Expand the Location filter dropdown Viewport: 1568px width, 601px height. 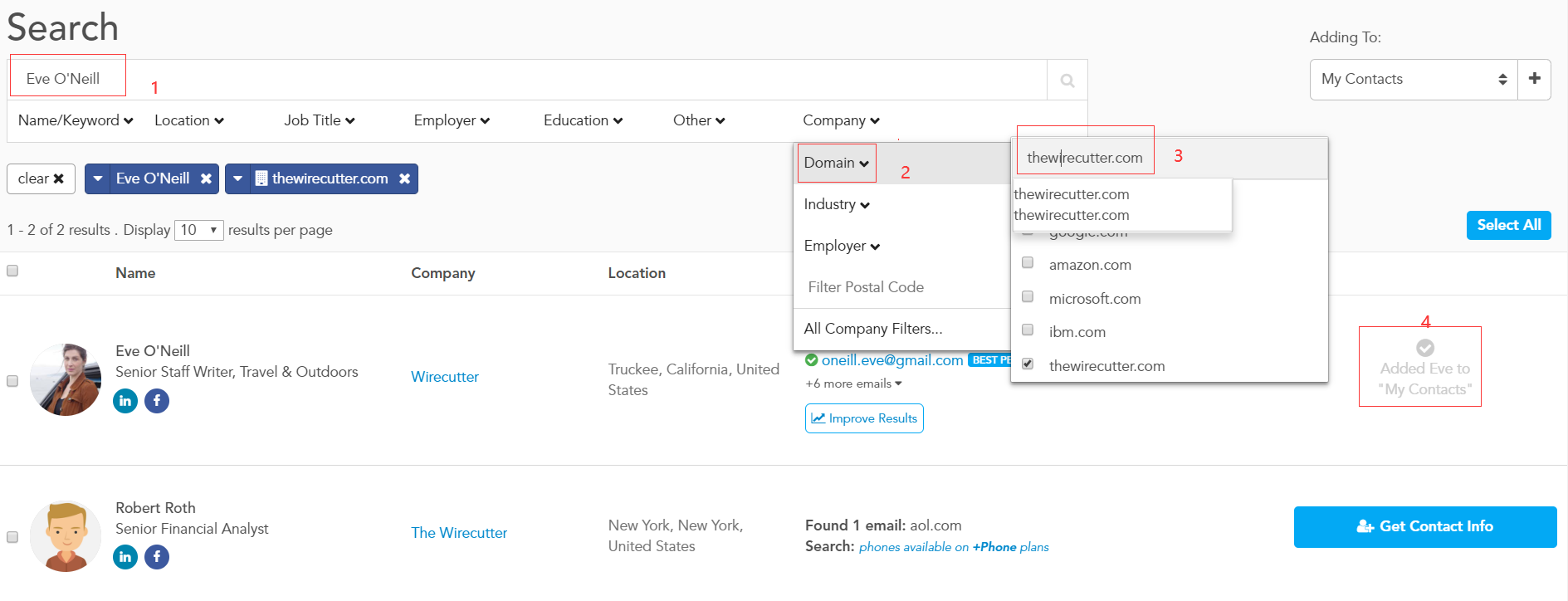coord(189,120)
